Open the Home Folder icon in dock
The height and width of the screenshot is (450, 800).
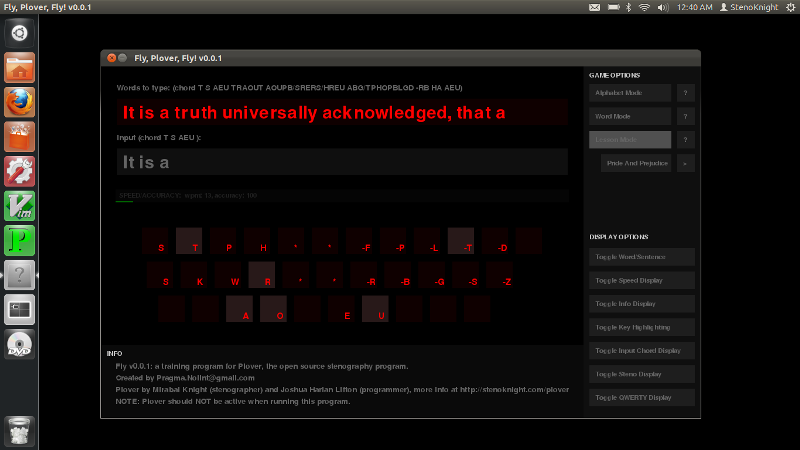pos(19,67)
